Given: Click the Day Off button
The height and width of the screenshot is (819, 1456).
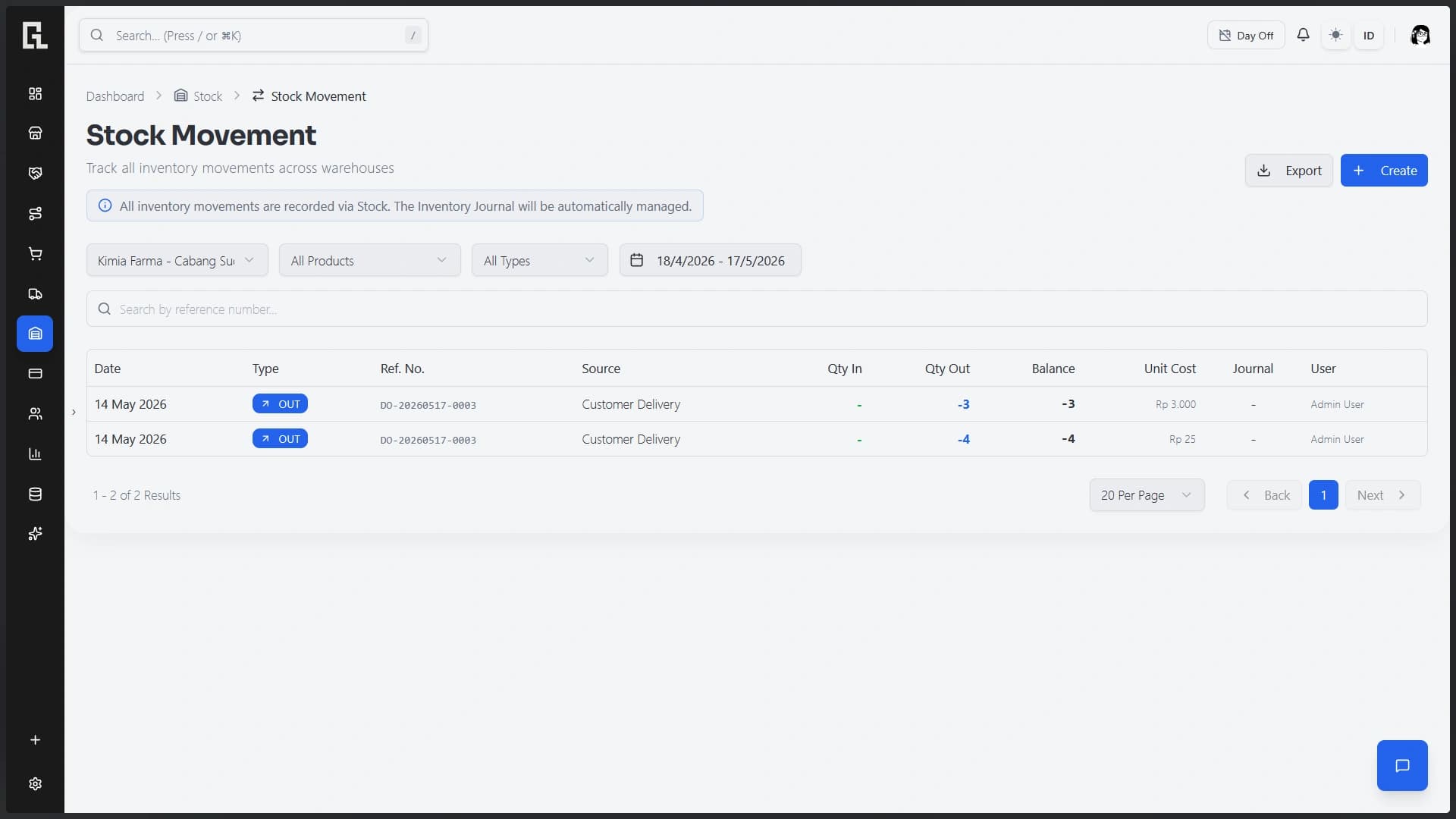Looking at the screenshot, I should (x=1246, y=36).
